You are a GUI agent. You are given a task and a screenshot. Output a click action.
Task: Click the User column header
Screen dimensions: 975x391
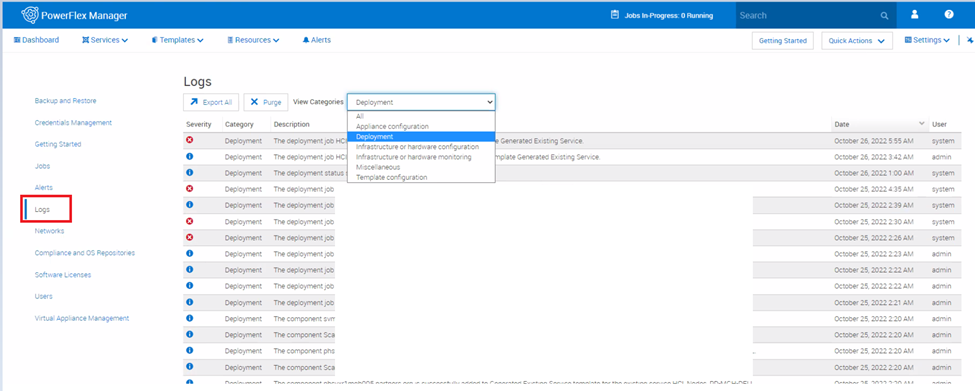(x=940, y=124)
